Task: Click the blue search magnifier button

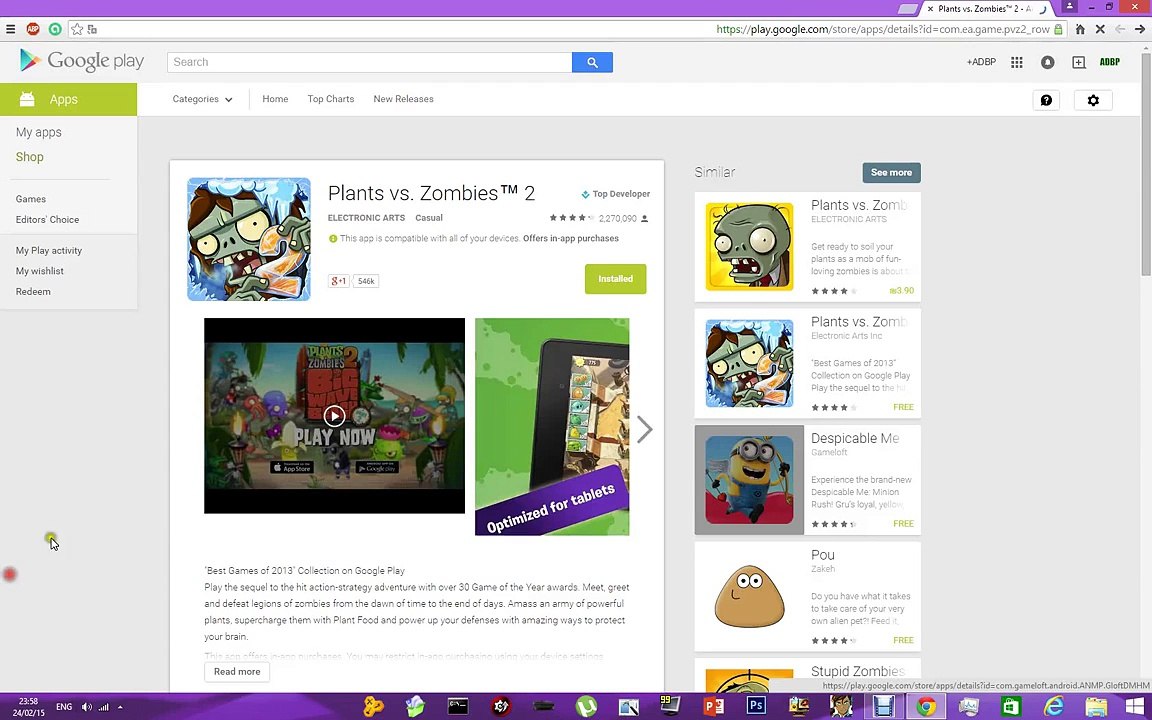Action: [592, 62]
